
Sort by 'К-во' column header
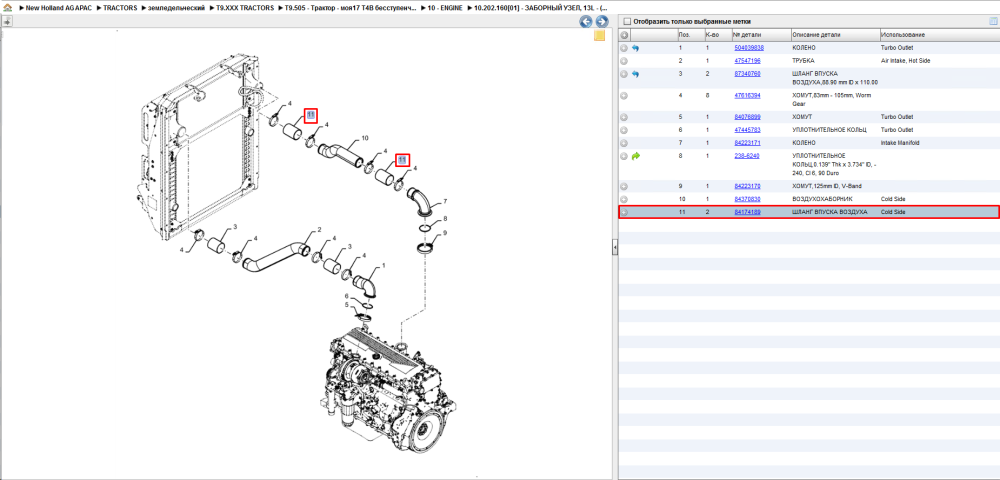coord(717,35)
